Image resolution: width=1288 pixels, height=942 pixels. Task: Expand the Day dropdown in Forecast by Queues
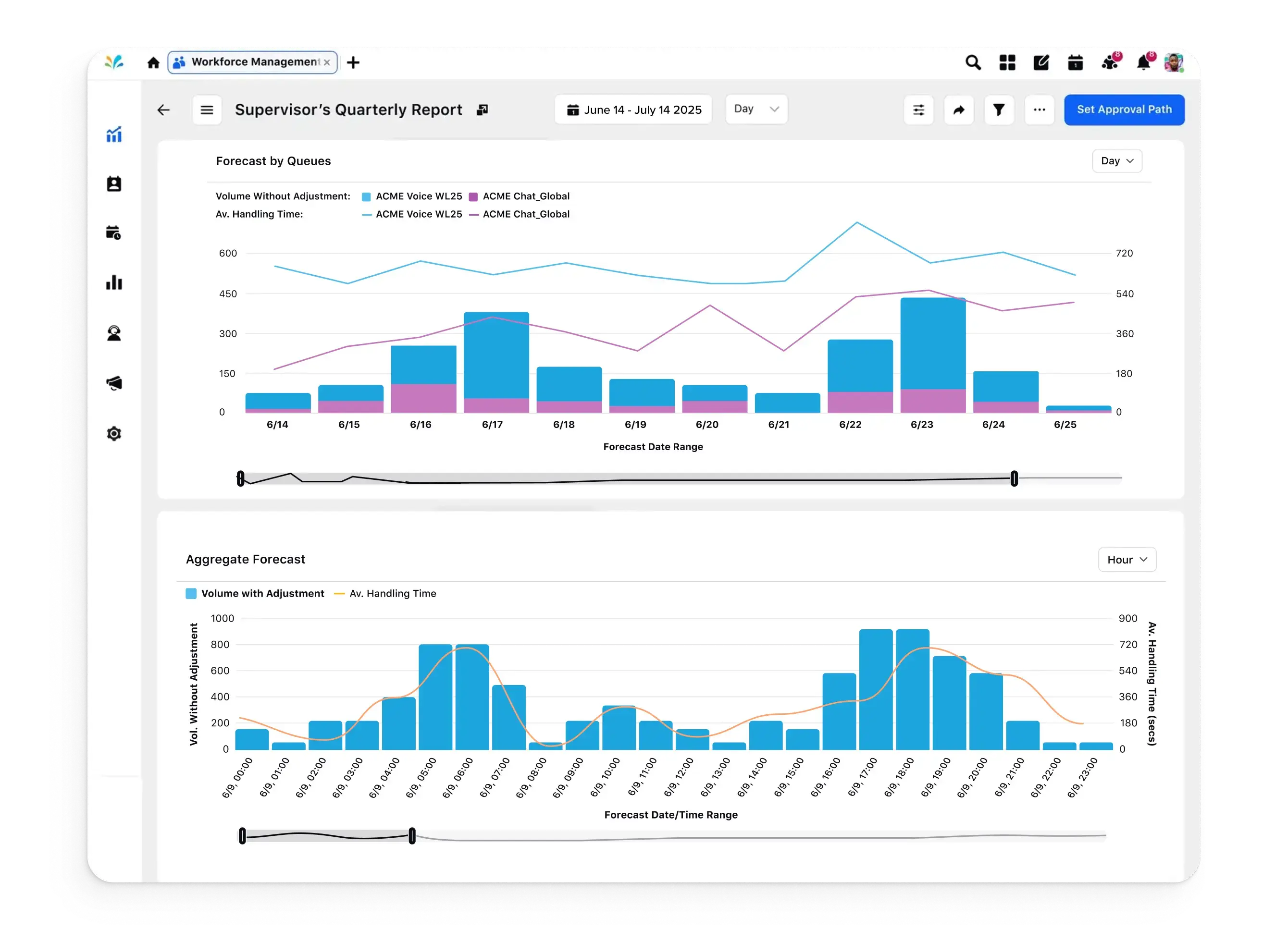click(1116, 161)
